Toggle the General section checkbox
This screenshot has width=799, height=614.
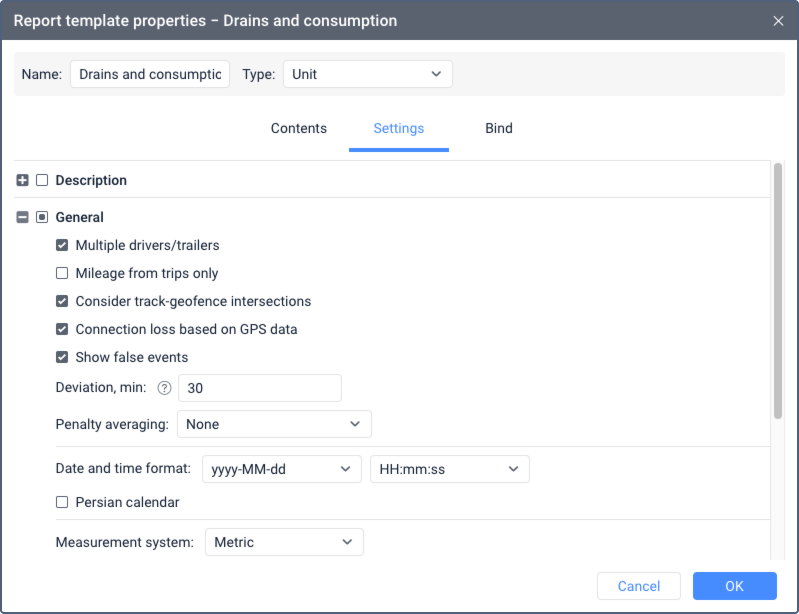click(x=42, y=217)
